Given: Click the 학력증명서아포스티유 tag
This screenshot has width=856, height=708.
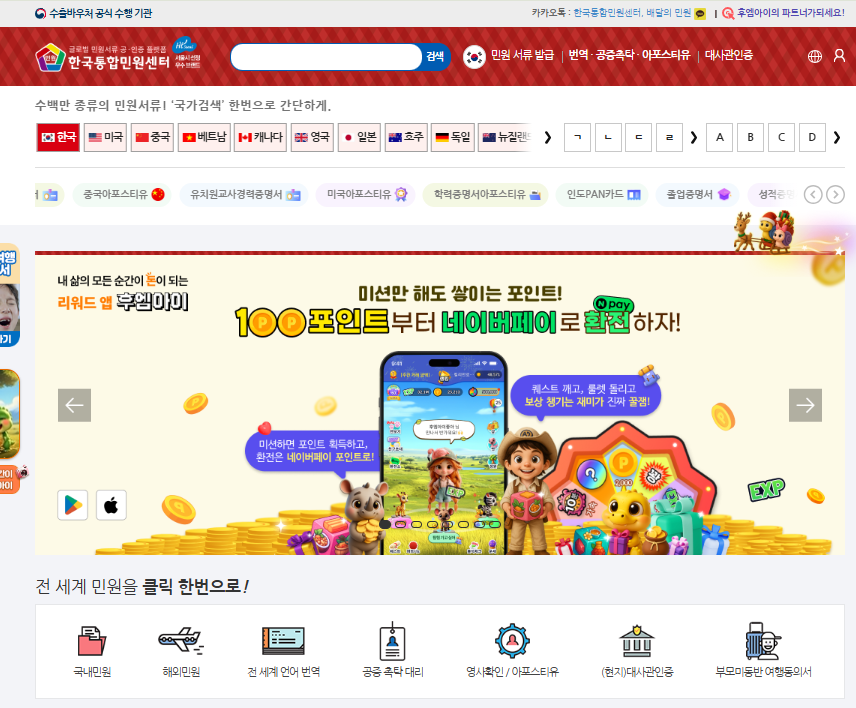Looking at the screenshot, I should click(486, 194).
